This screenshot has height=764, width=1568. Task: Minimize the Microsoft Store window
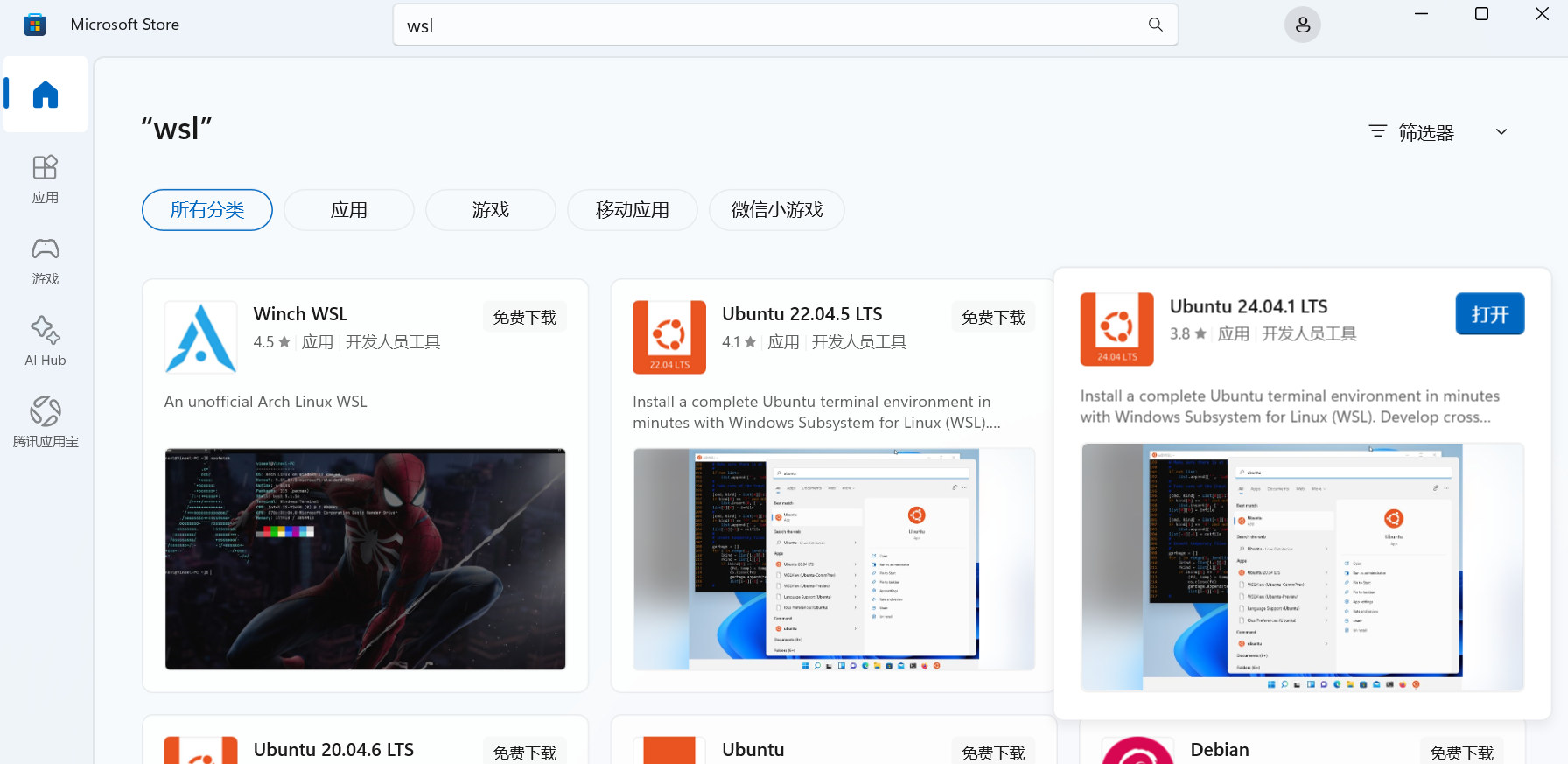1421,14
